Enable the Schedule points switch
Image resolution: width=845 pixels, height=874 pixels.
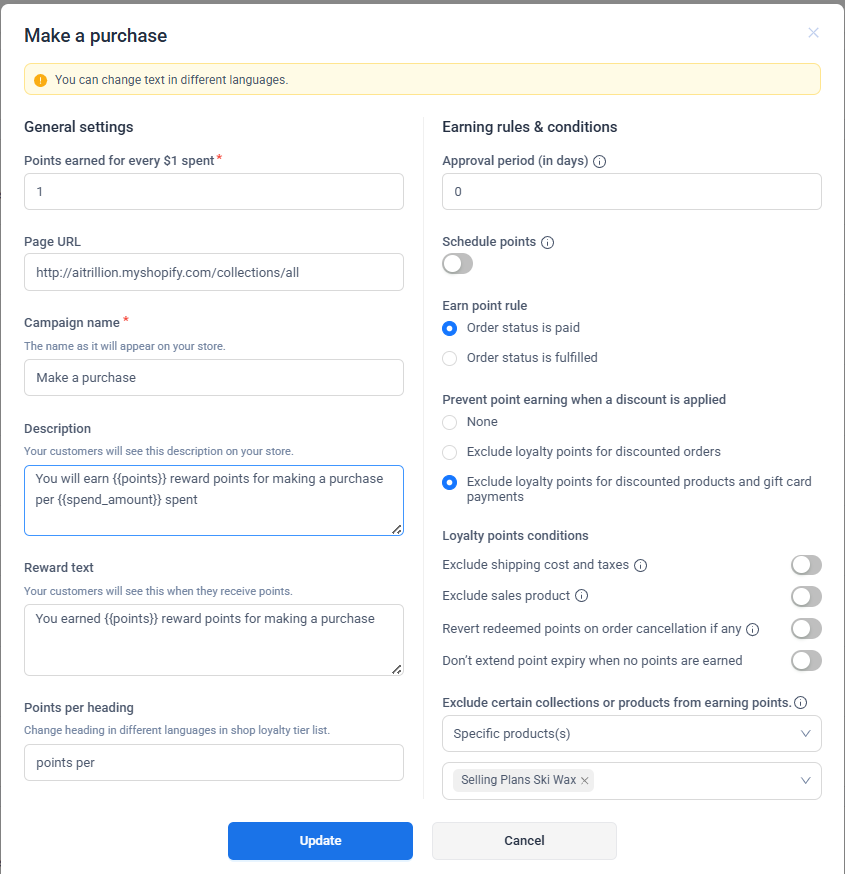(x=457, y=264)
